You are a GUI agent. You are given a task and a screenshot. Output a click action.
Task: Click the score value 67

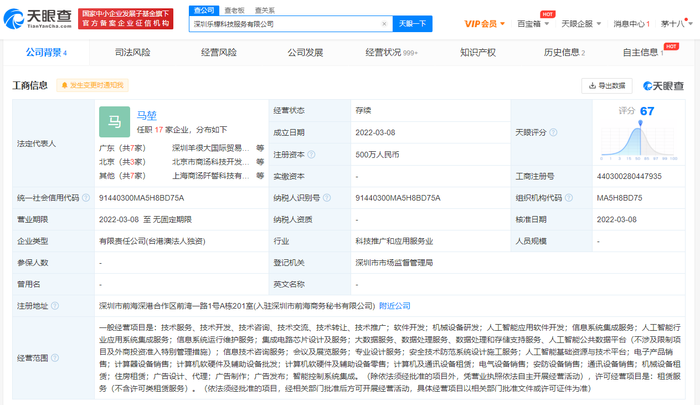[647, 111]
